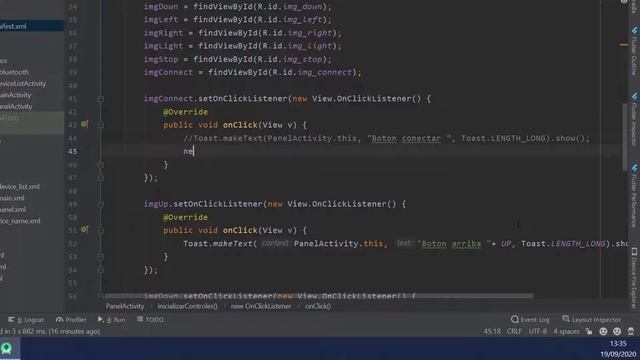Open device_name.xml layout in the project tree
The image size is (640, 360).
pos(20,221)
